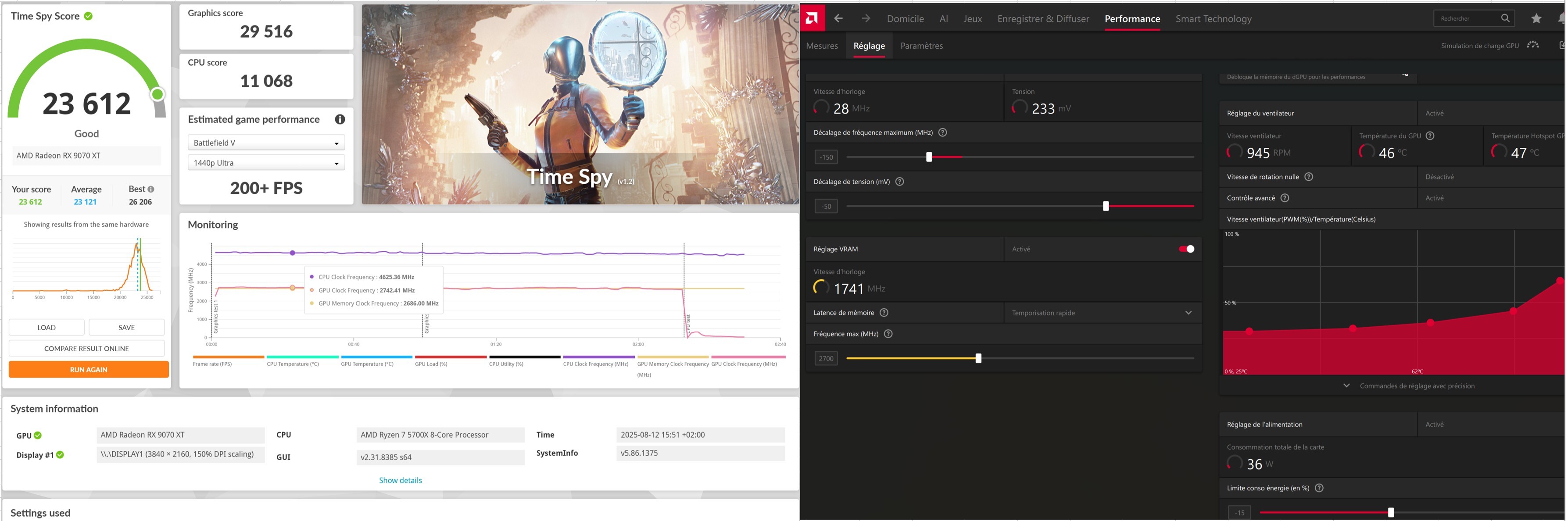This screenshot has width=1568, height=521.
Task: Open the Battlefield V game dropdown
Action: (266, 143)
